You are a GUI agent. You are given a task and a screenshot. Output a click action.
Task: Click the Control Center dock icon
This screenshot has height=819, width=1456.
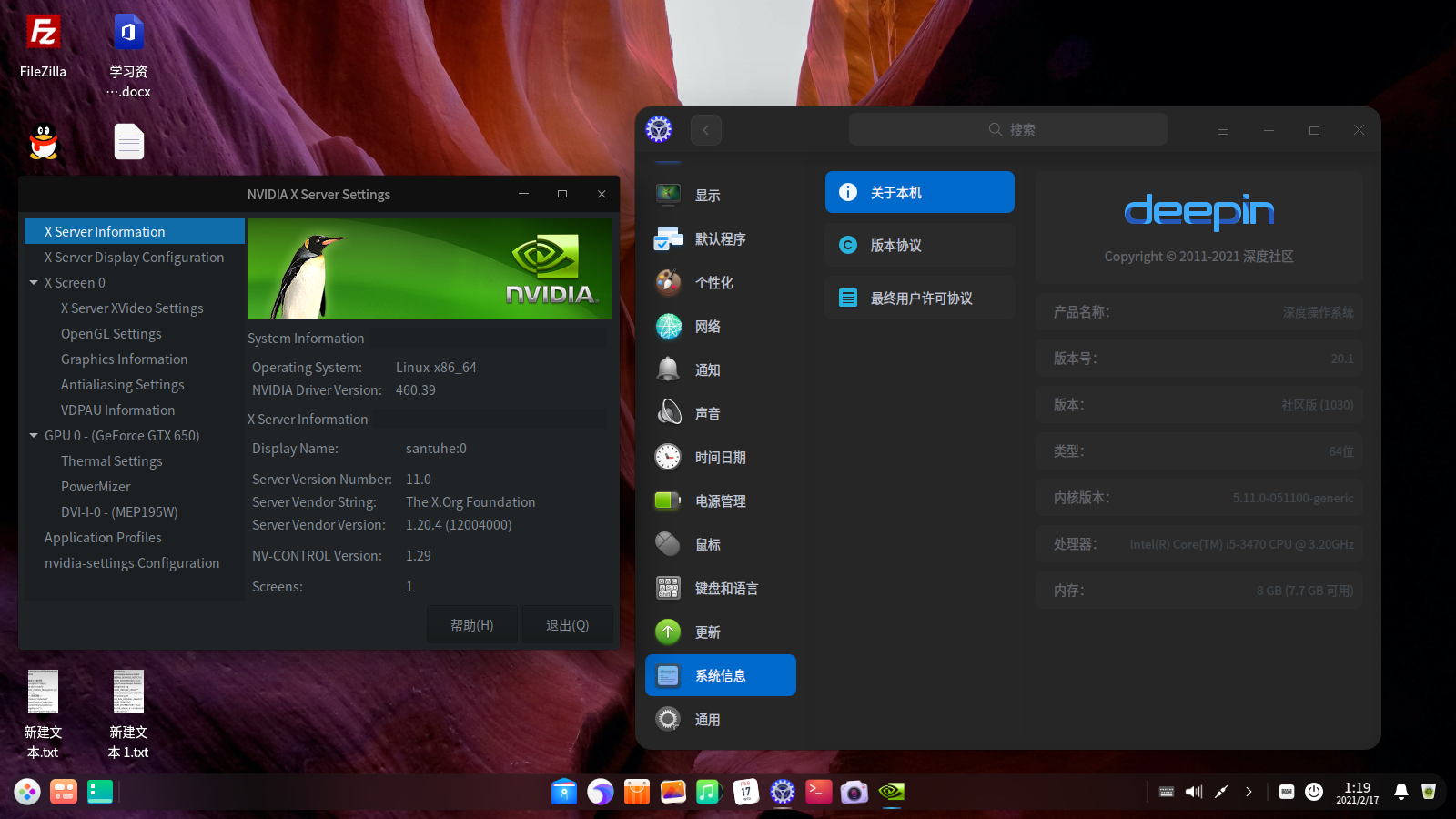pyautogui.click(x=783, y=792)
